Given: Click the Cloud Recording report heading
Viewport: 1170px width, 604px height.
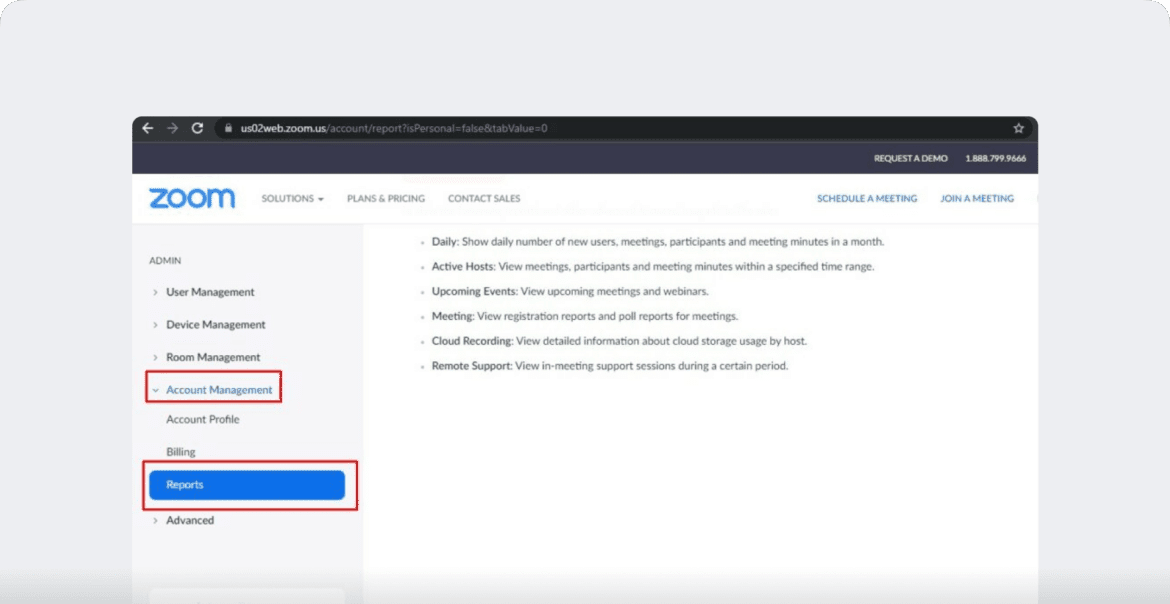Looking at the screenshot, I should click(x=473, y=341).
